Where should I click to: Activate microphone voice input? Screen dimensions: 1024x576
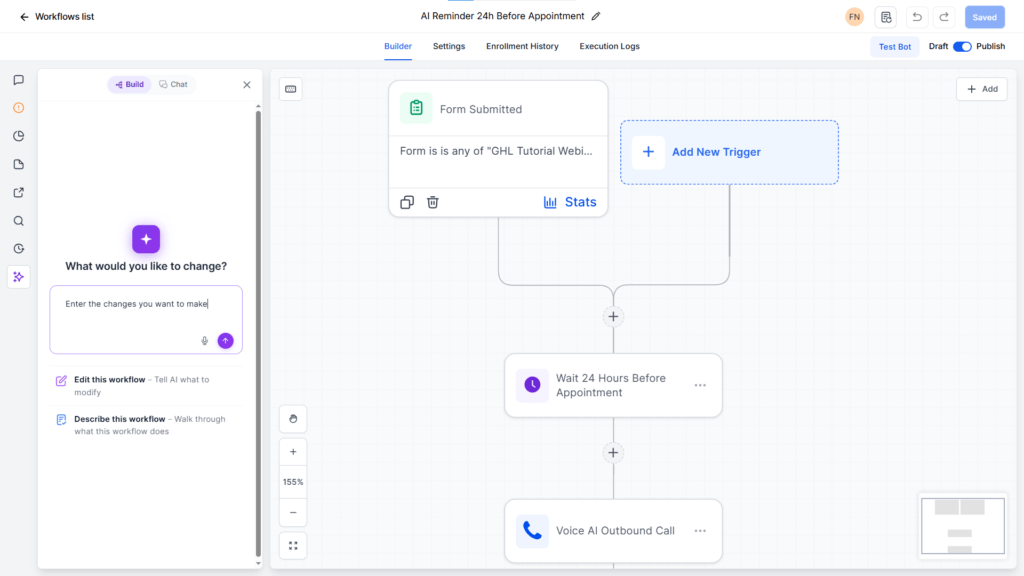[x=204, y=341]
